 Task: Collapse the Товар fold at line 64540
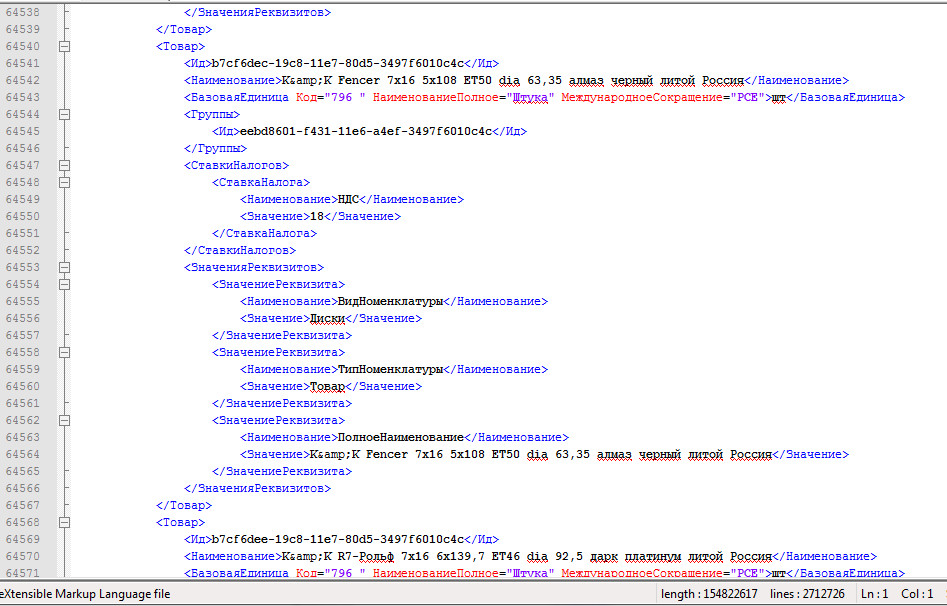point(65,46)
